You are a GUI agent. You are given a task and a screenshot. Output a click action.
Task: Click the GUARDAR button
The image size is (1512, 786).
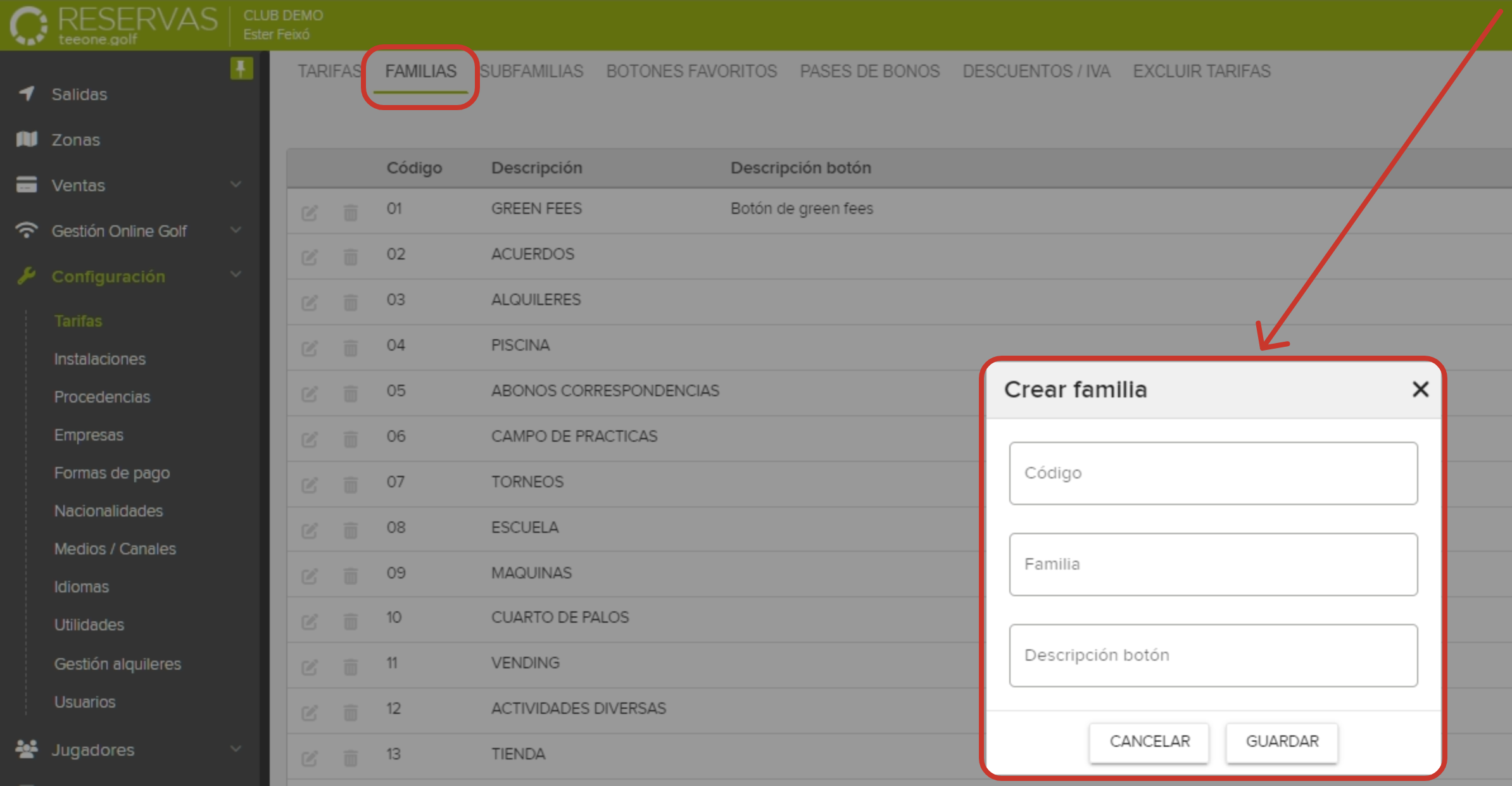[x=1281, y=742]
